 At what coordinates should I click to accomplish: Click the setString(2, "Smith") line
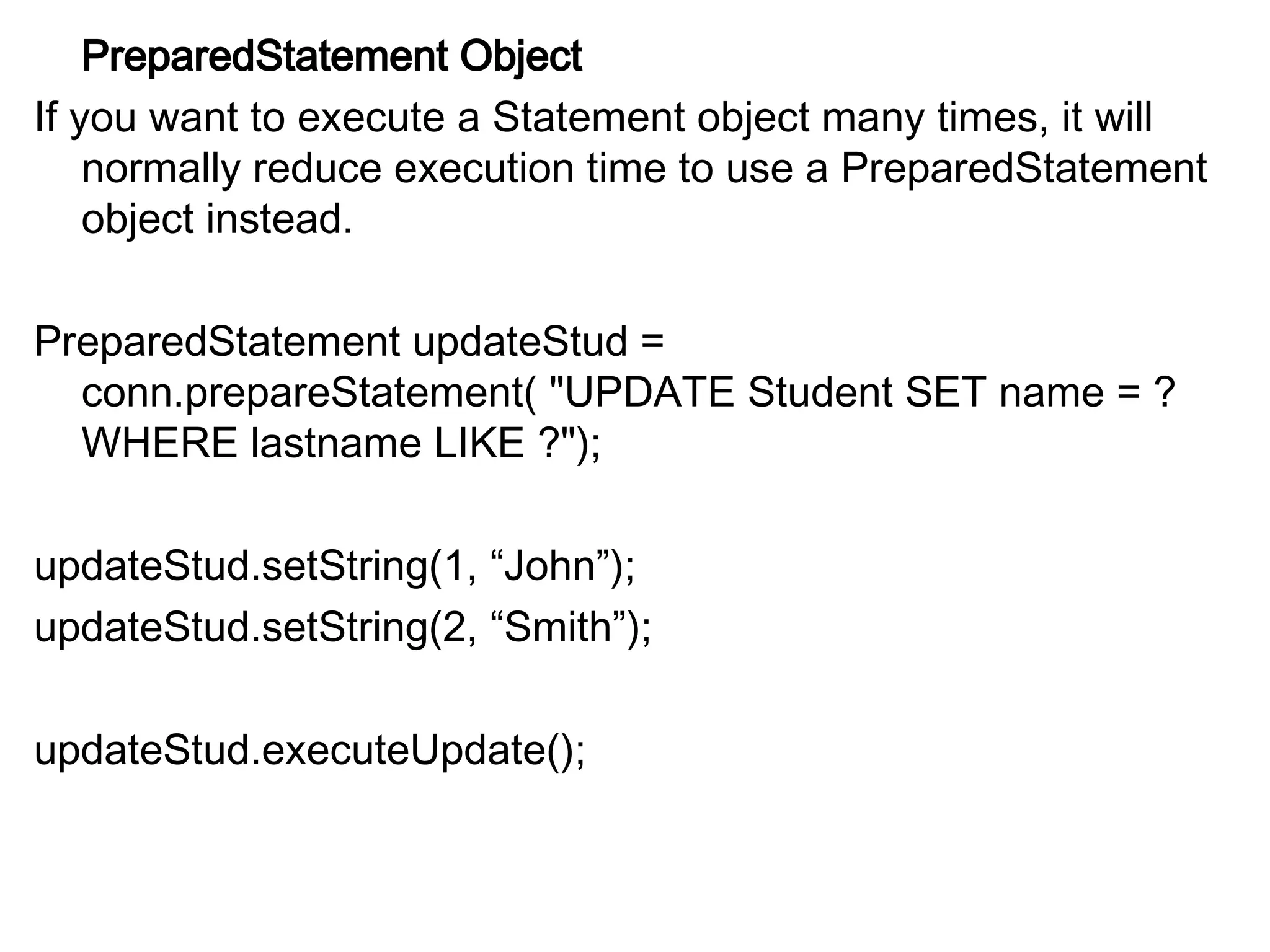click(x=343, y=627)
